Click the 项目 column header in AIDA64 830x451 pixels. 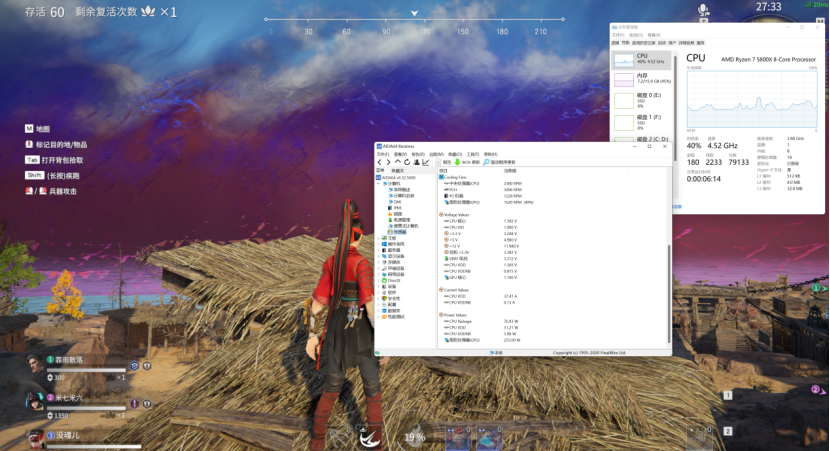443,171
